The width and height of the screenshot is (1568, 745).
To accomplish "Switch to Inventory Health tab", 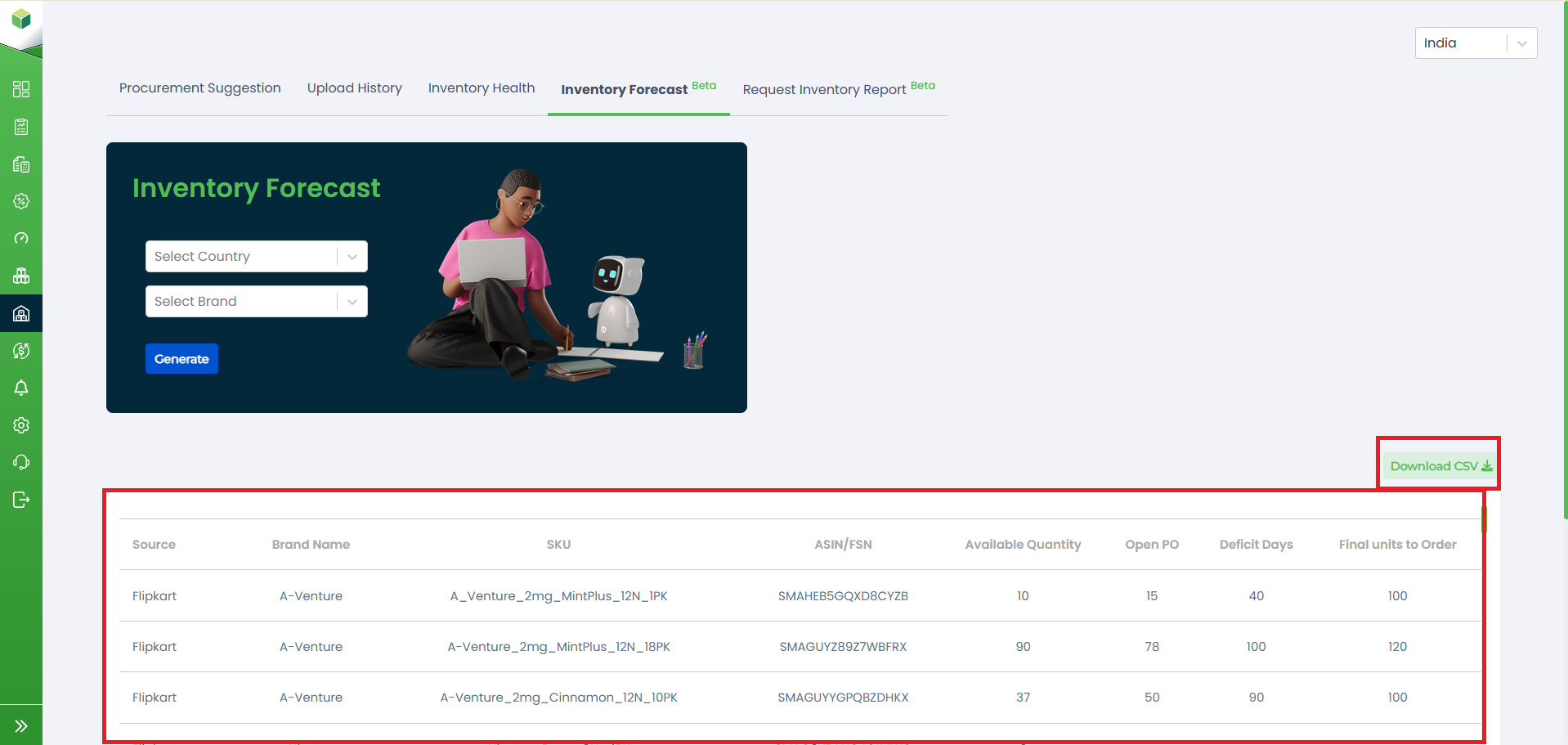I will 481,88.
